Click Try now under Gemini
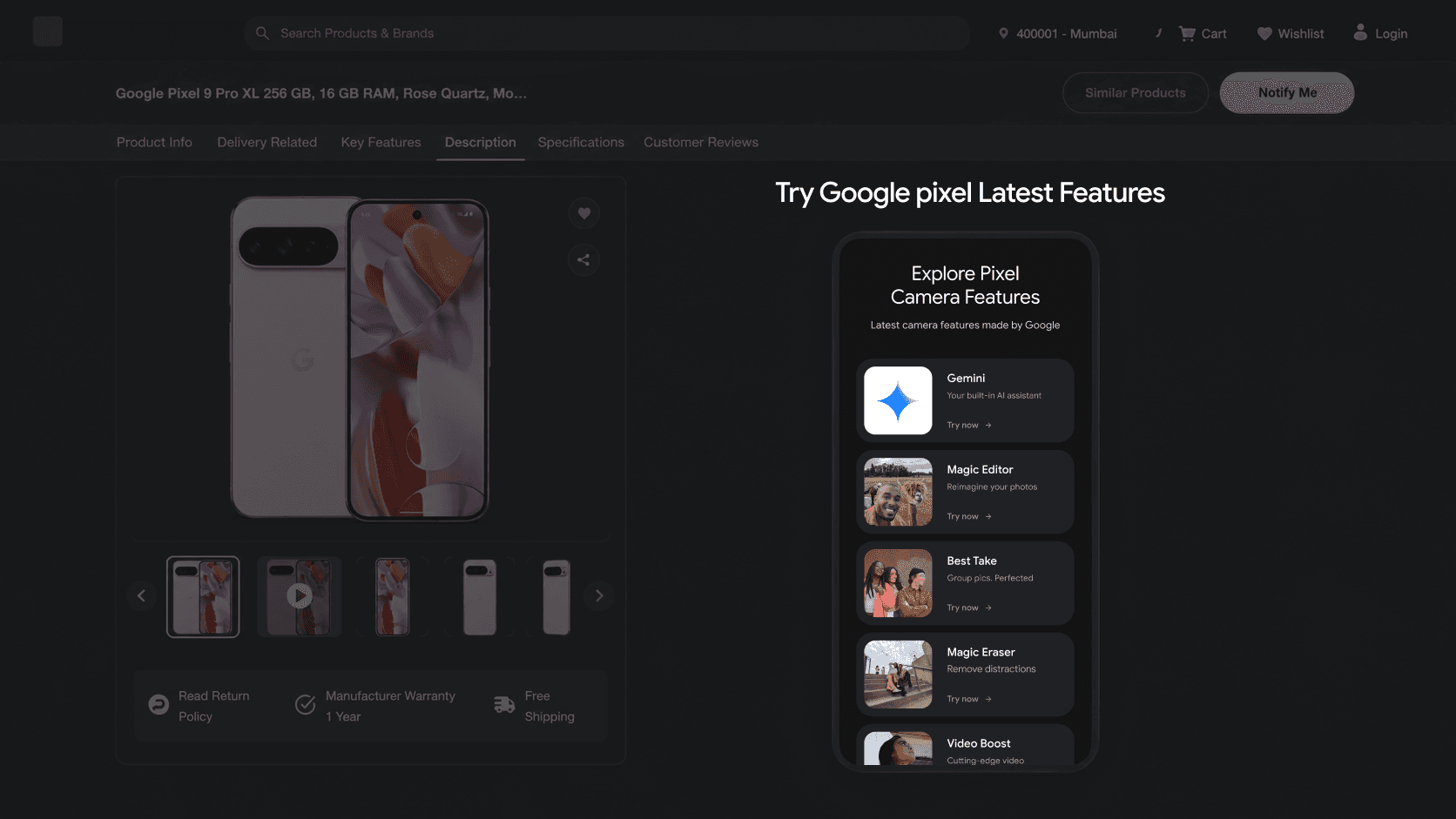 click(969, 426)
